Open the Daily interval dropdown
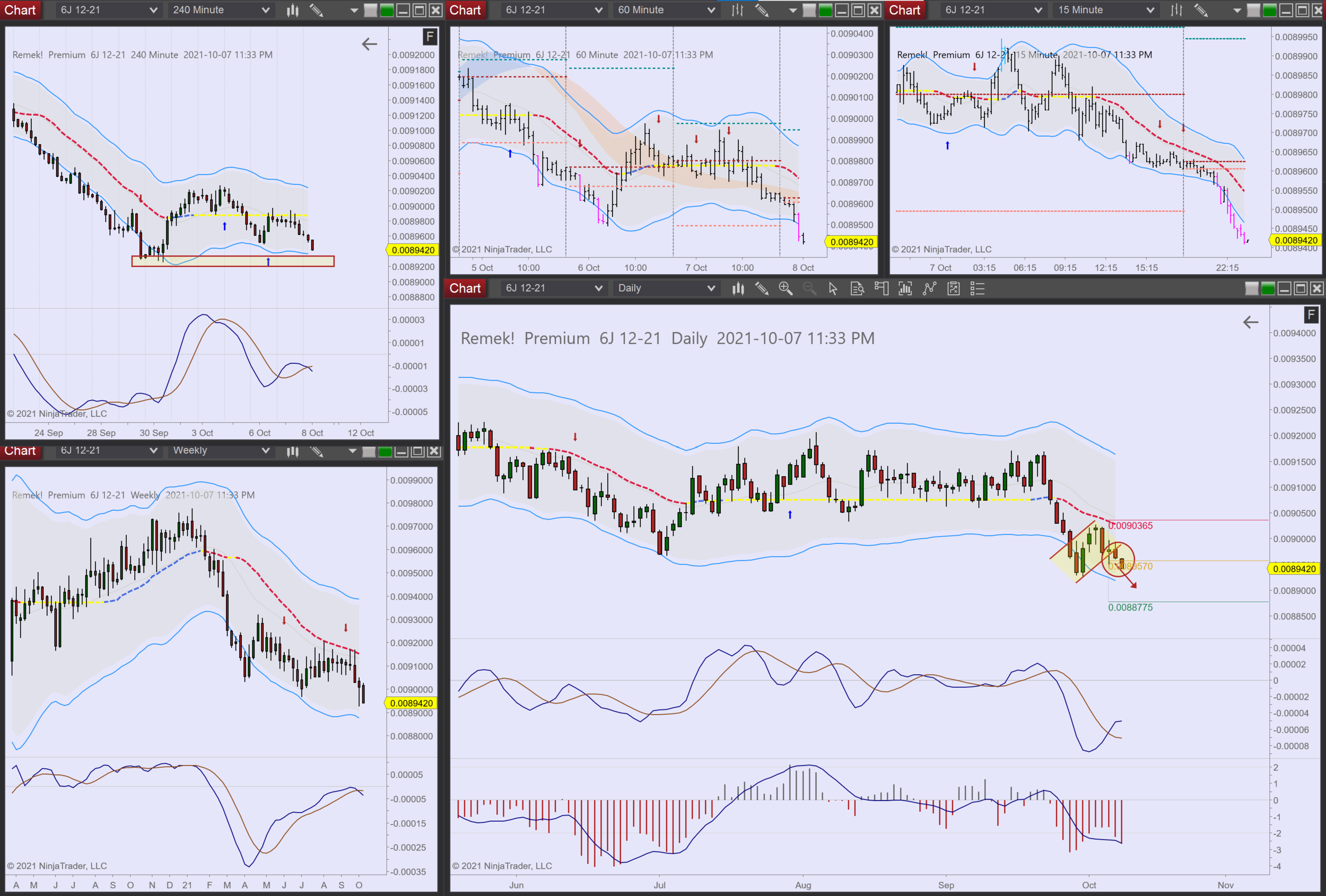The image size is (1326, 896). pyautogui.click(x=665, y=288)
